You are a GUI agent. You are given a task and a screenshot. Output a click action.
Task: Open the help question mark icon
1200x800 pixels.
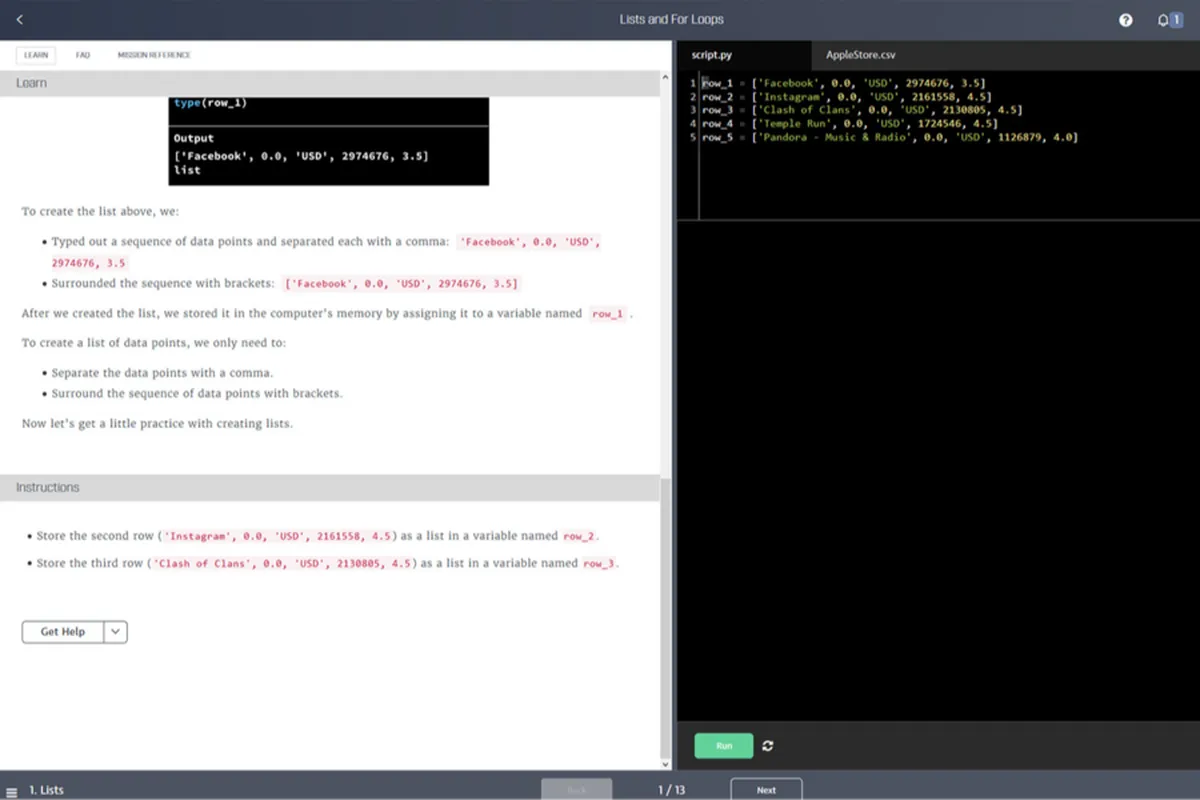pos(1126,20)
